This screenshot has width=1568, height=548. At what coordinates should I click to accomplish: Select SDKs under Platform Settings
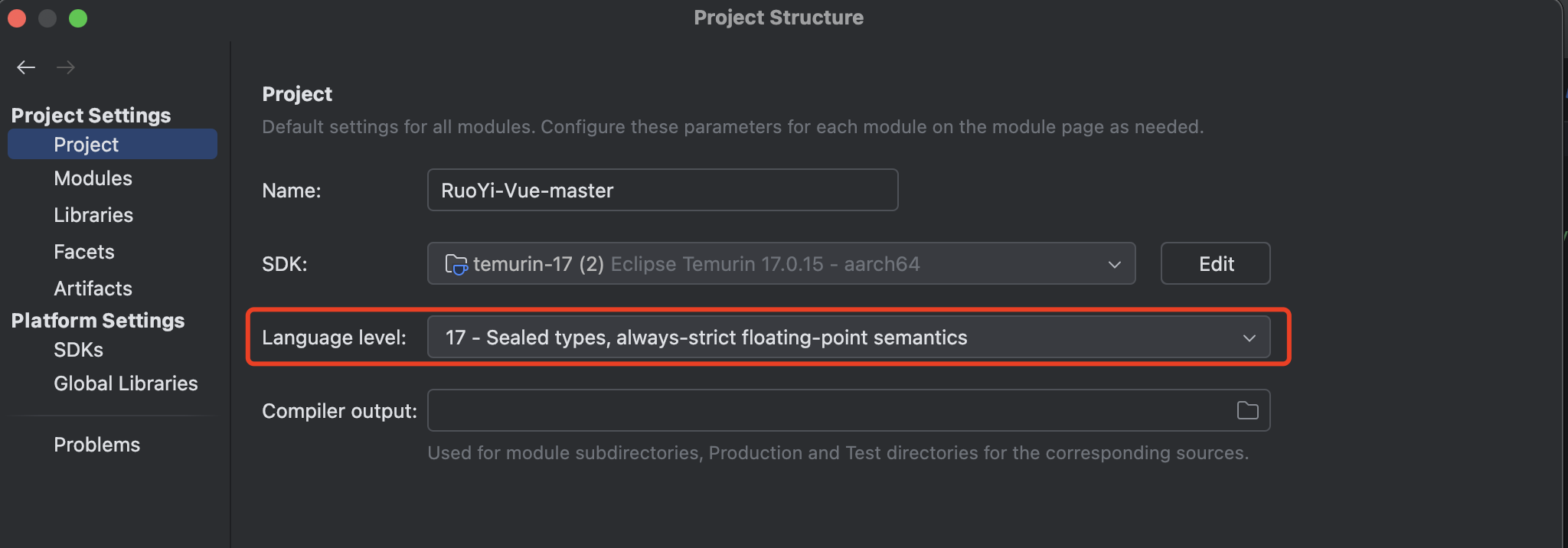tap(78, 350)
